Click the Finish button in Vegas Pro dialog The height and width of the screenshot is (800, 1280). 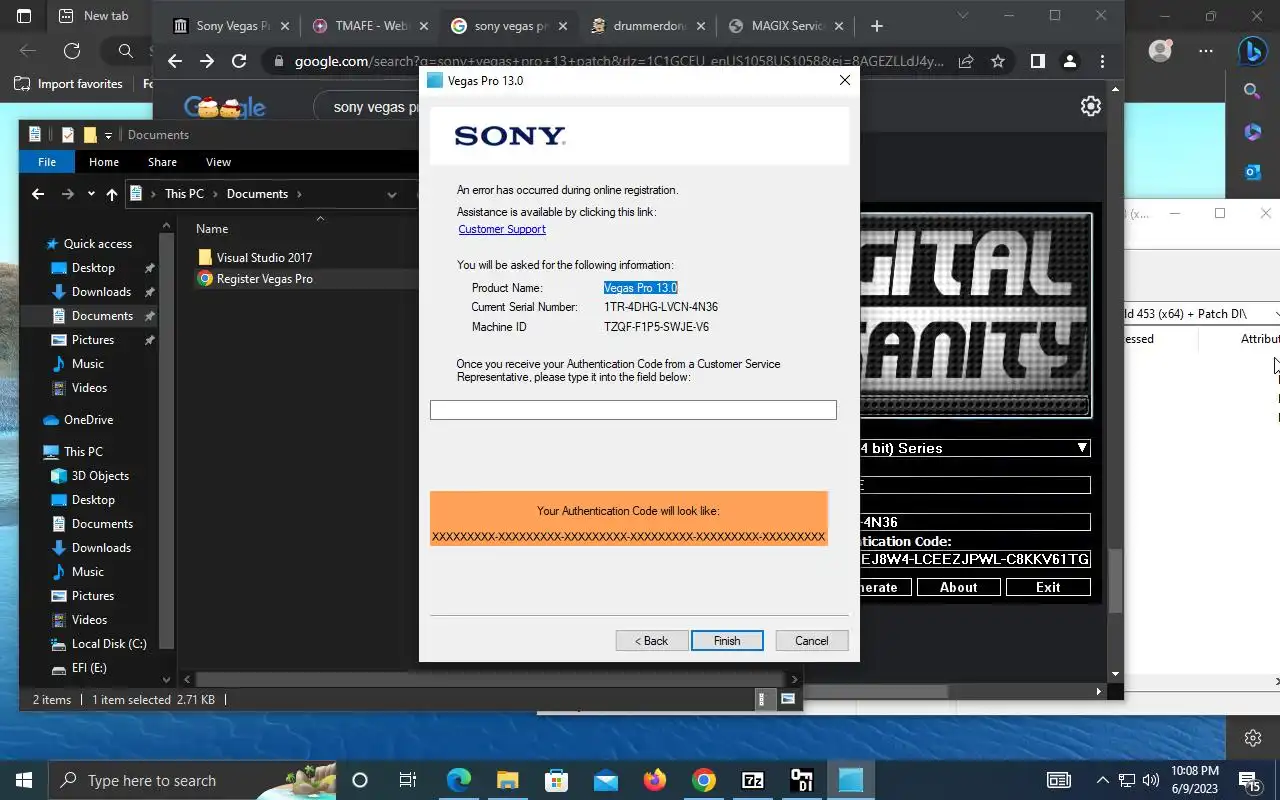pos(727,641)
